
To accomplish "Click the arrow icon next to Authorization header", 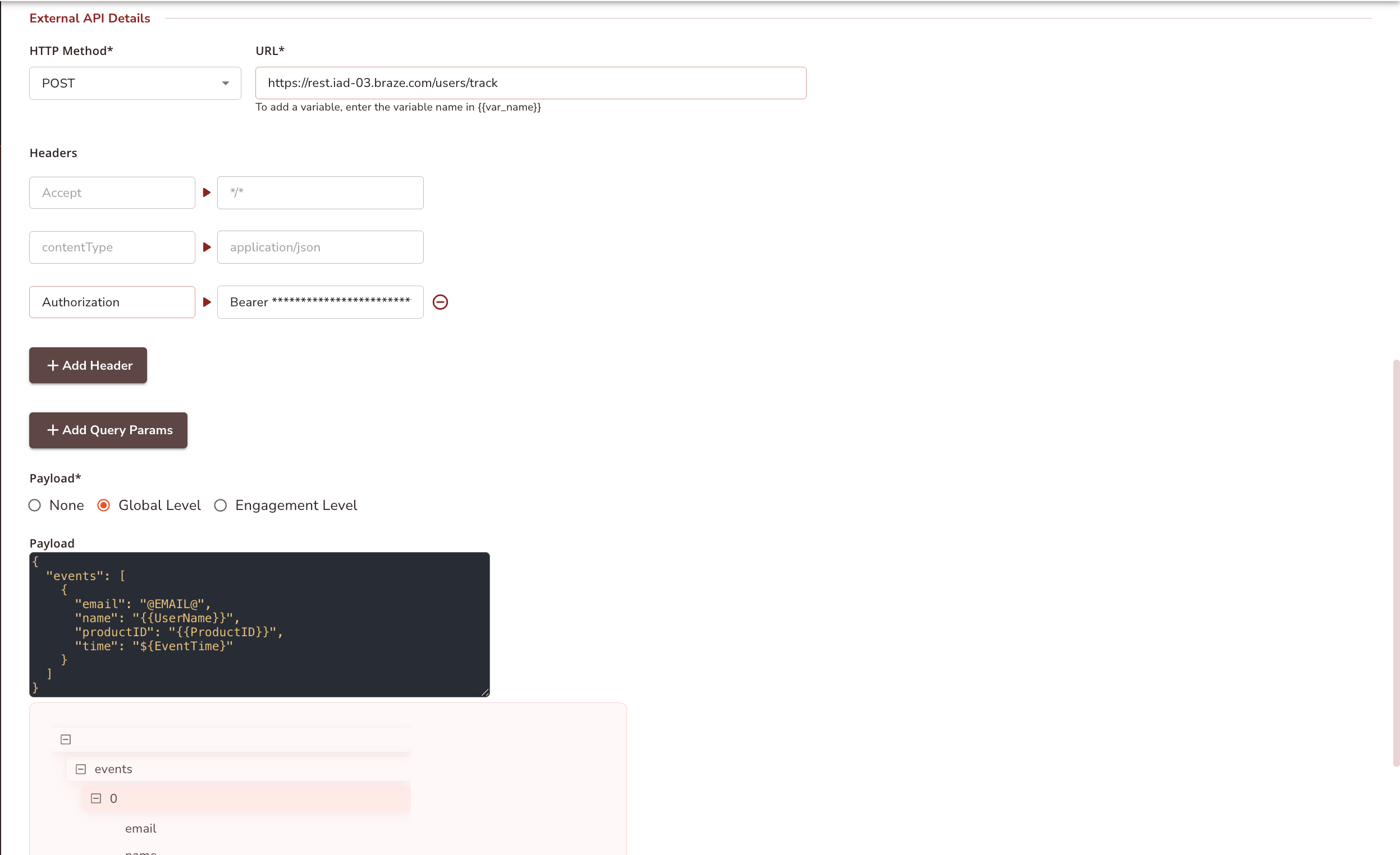I will tap(206, 302).
